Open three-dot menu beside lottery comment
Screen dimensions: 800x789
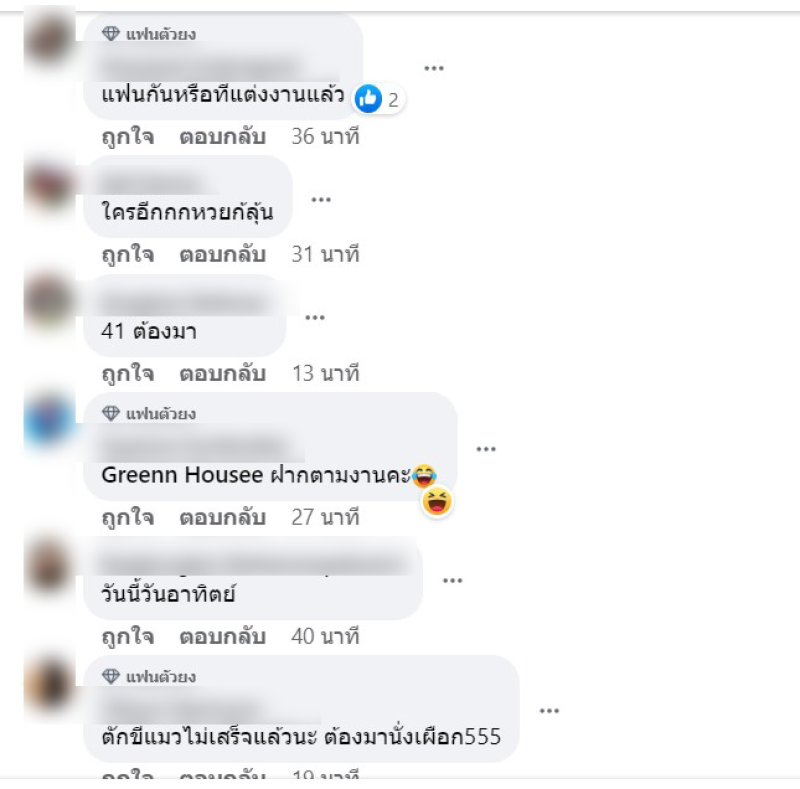click(321, 200)
